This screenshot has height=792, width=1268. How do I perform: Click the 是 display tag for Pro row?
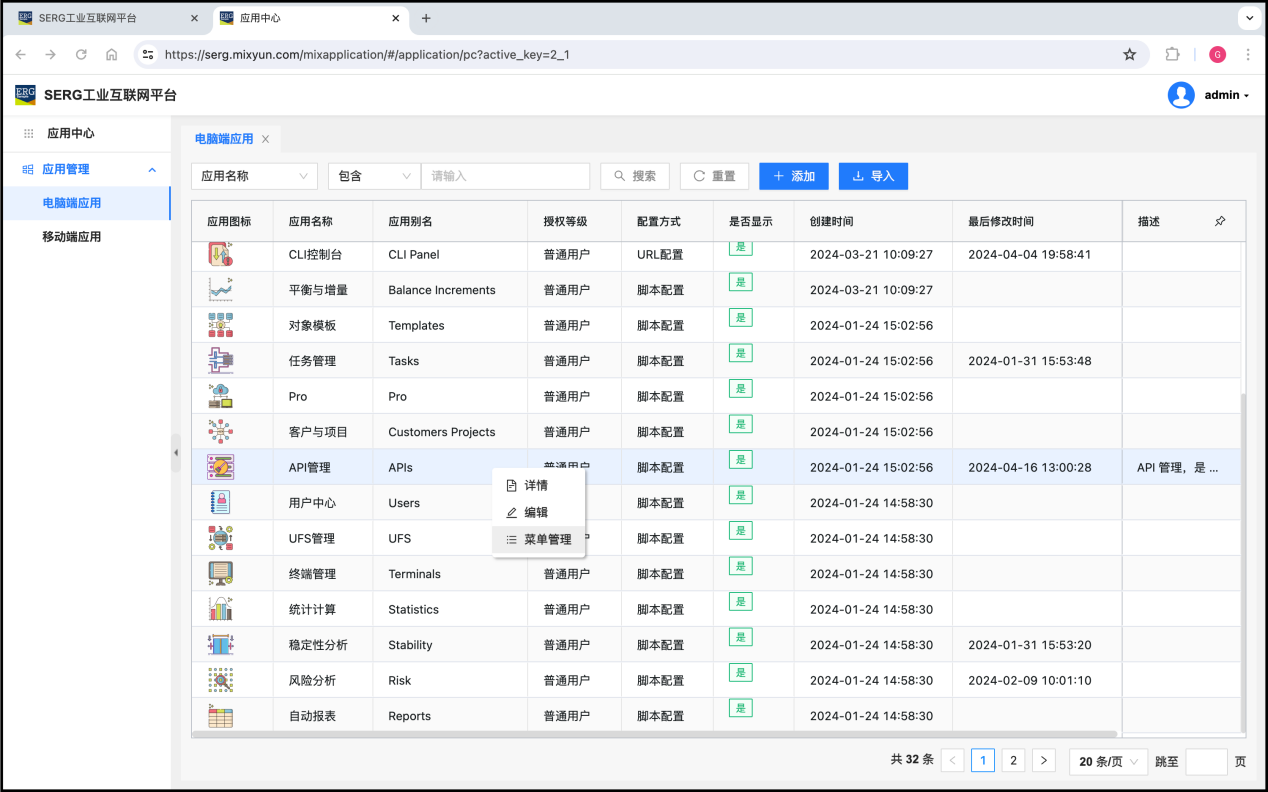740,389
